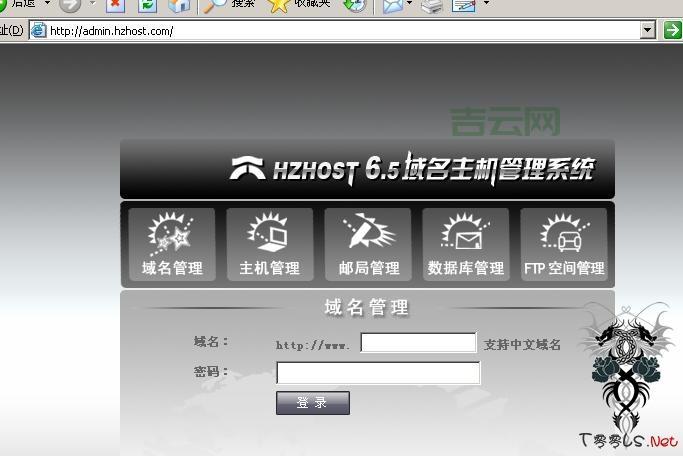683x456 pixels.
Task: Expand the address bar URL dropdown
Action: pos(647,30)
